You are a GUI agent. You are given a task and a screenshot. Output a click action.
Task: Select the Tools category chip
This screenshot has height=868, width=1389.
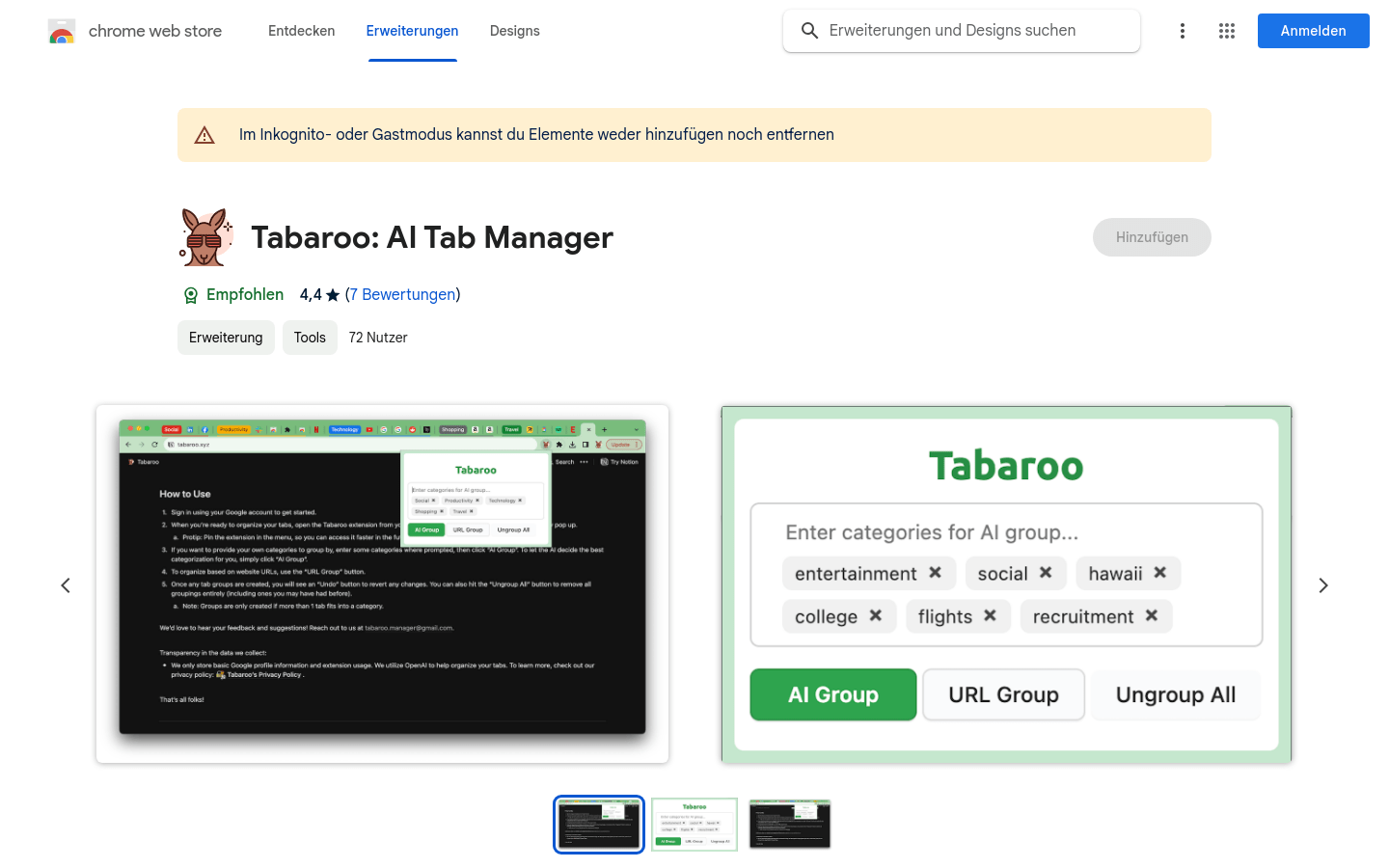[310, 338]
